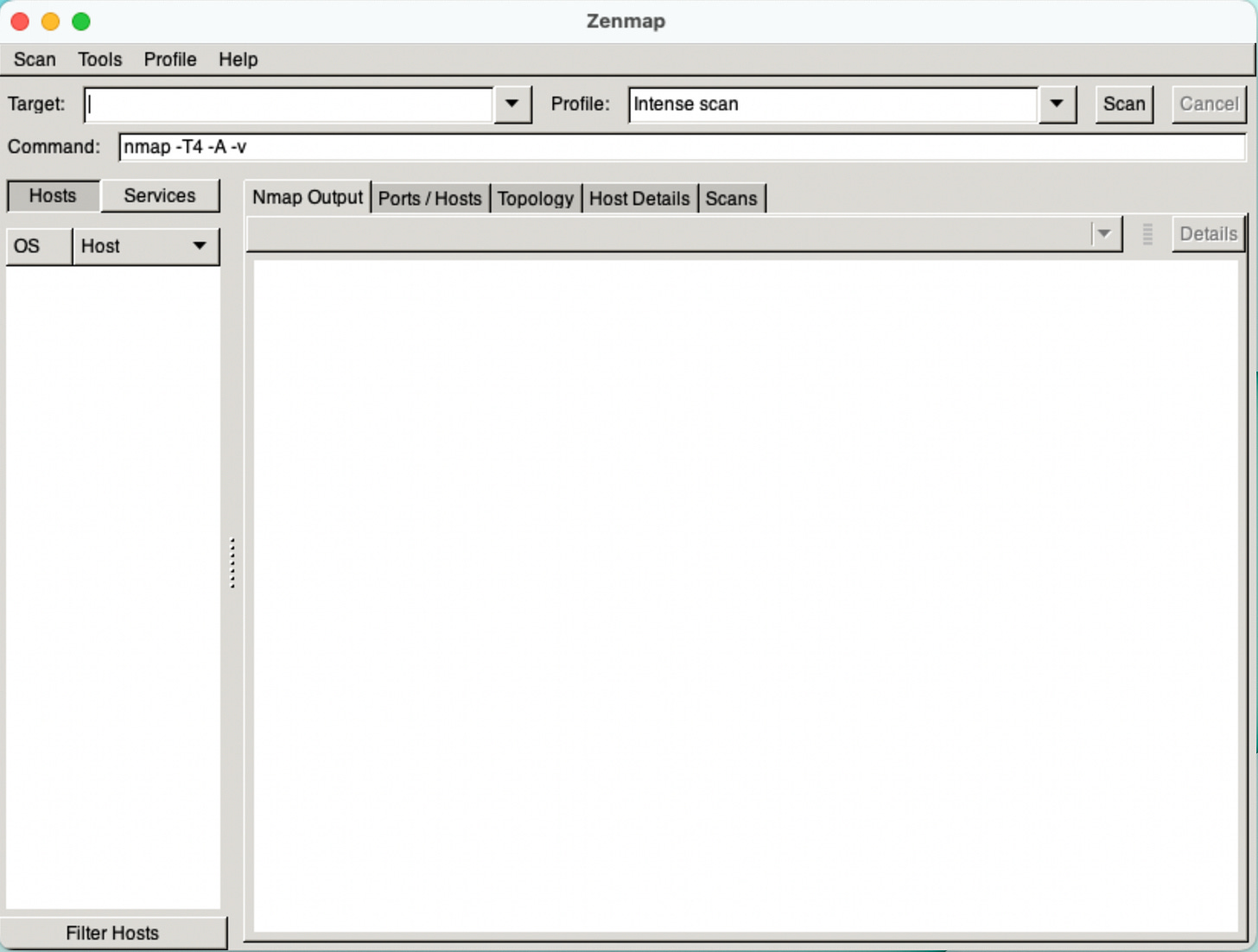1258x952 pixels.
Task: Open the Profile menu
Action: (x=170, y=60)
